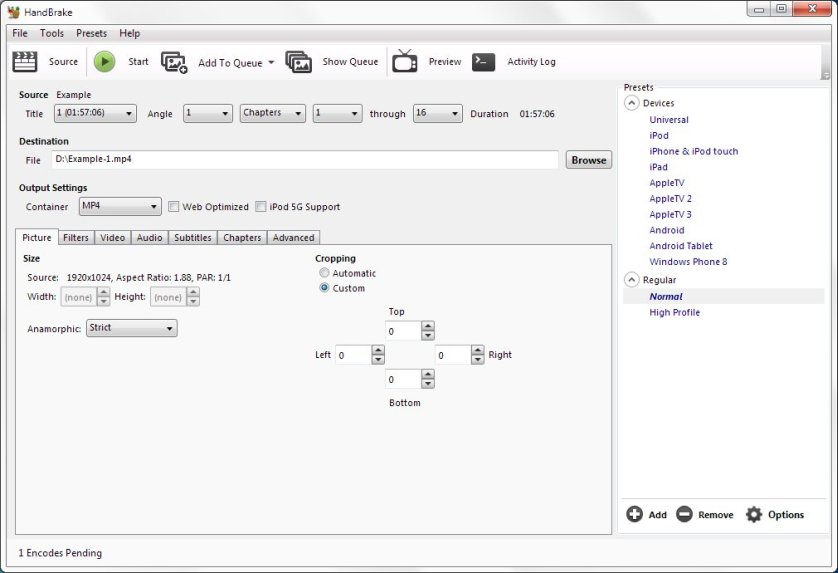This screenshot has height=573, width=838.
Task: Switch to the Chapters tab
Action: (x=242, y=237)
